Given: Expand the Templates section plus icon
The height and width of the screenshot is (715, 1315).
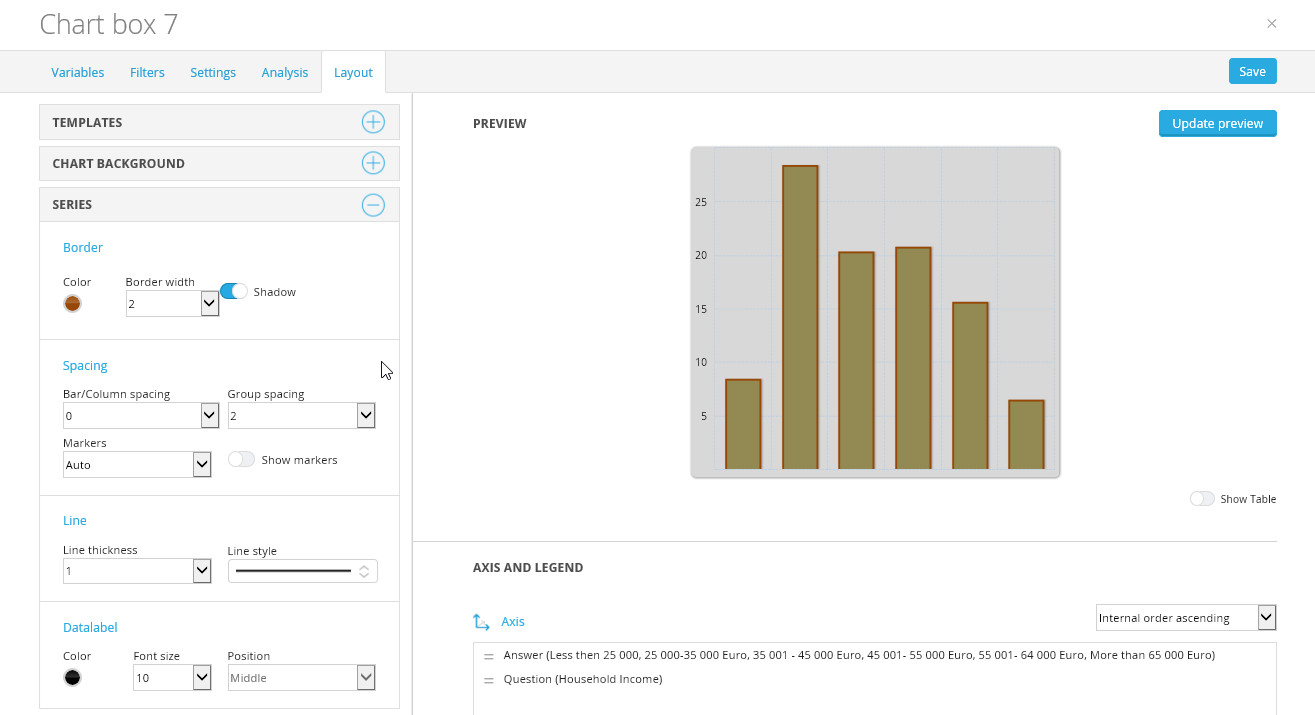Looking at the screenshot, I should click(x=373, y=122).
